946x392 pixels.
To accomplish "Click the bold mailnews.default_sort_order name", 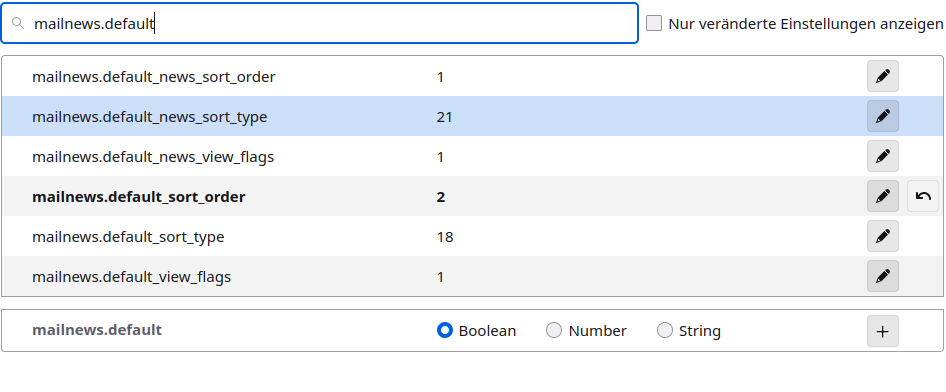I will click(x=139, y=197).
